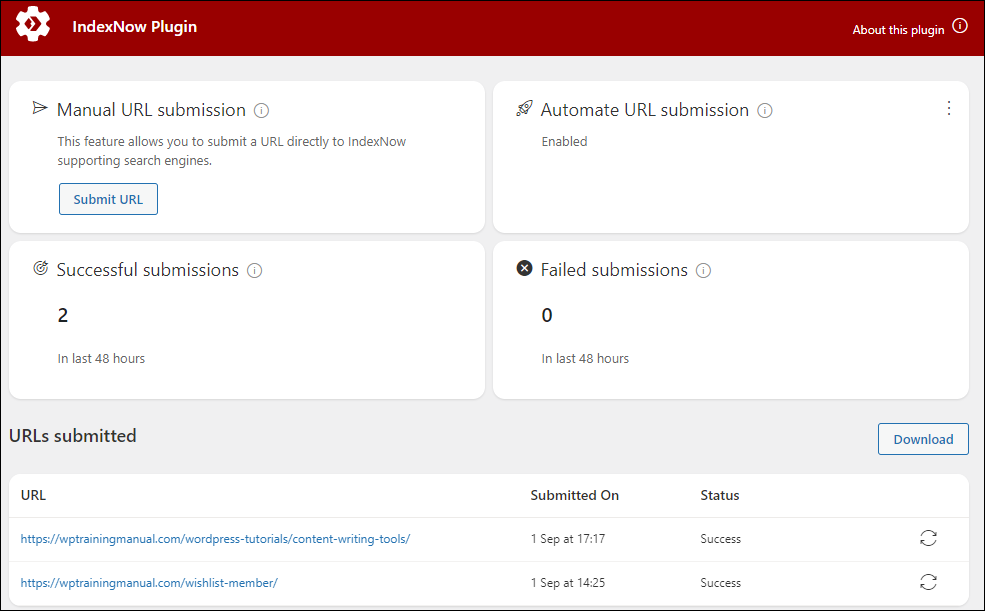Click the failed submissions X circle icon
The height and width of the screenshot is (611, 985).
525,269
